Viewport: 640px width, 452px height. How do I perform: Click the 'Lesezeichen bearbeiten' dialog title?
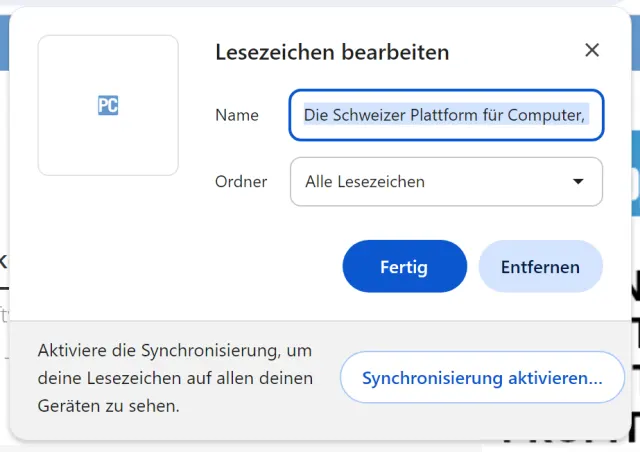332,52
